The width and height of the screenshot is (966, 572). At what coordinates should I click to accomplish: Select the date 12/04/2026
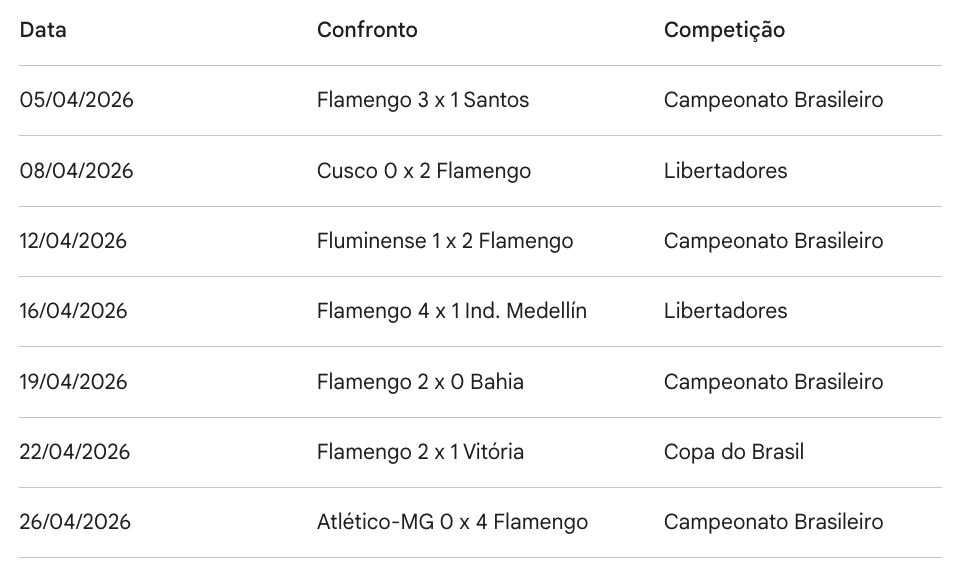73,241
